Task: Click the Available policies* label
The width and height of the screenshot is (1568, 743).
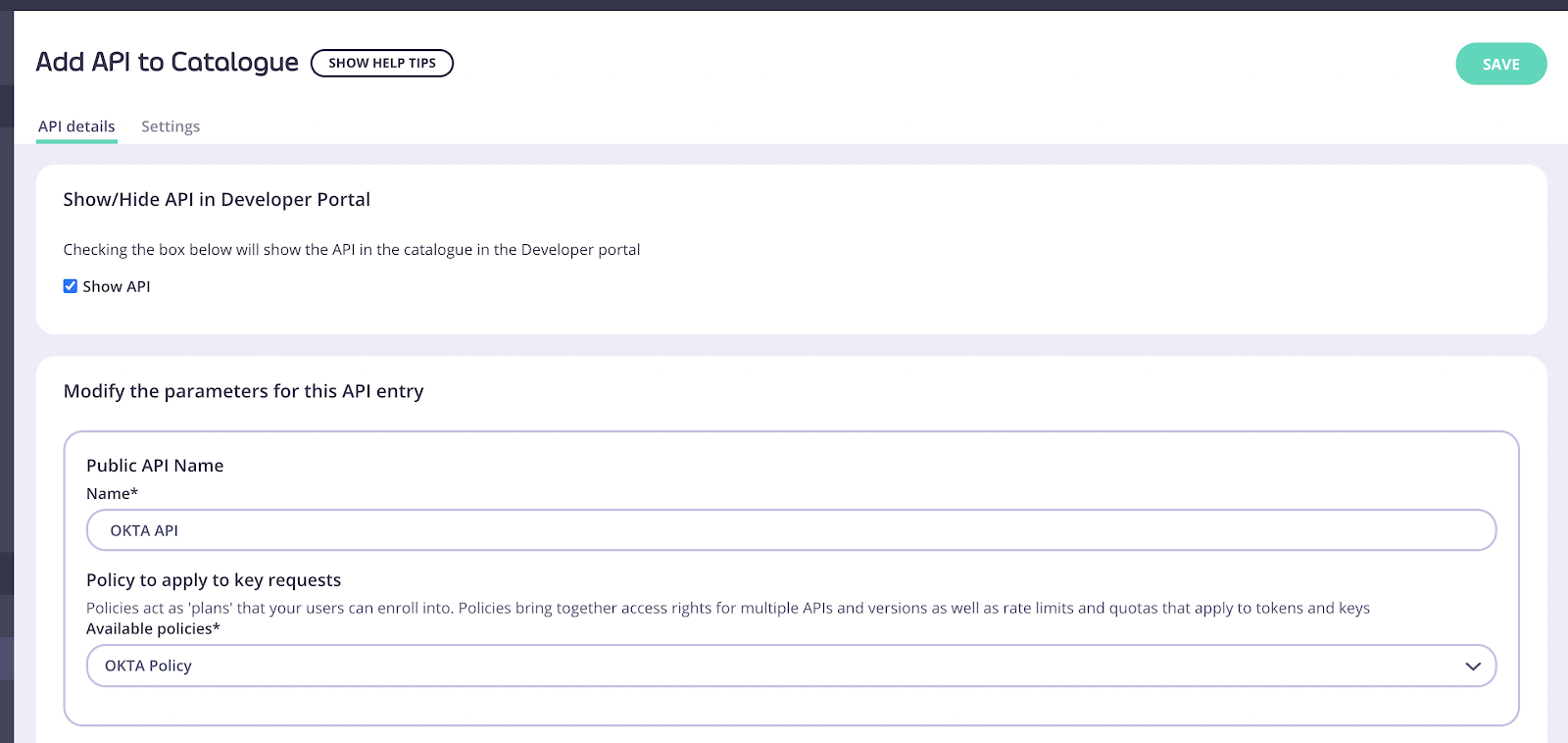Action: coord(153,628)
